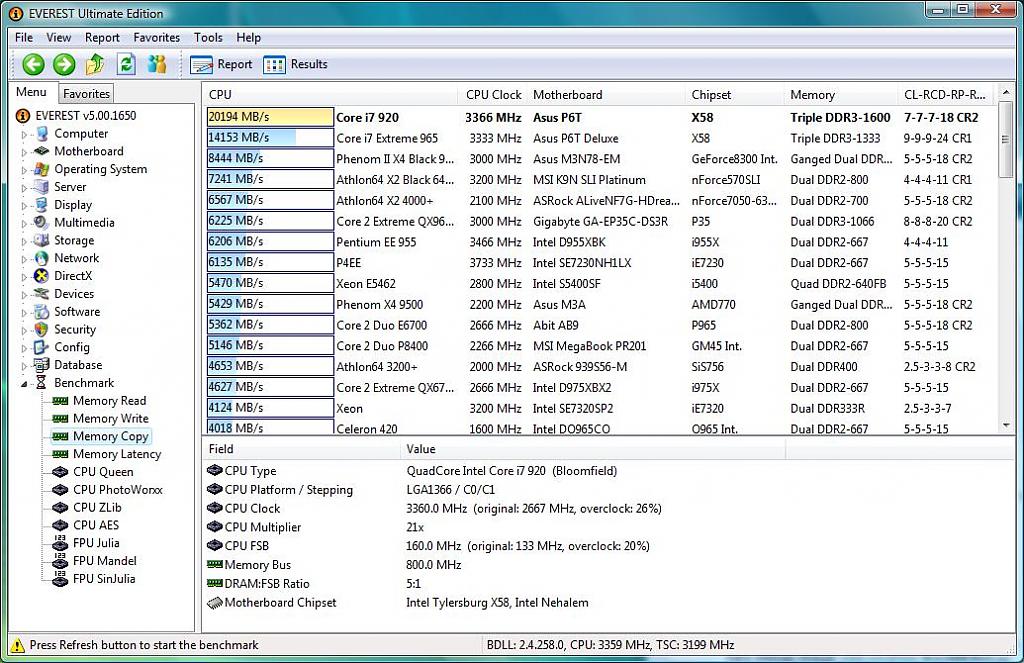Expand the Operating System tree node
This screenshot has width=1024, height=663.
24,170
